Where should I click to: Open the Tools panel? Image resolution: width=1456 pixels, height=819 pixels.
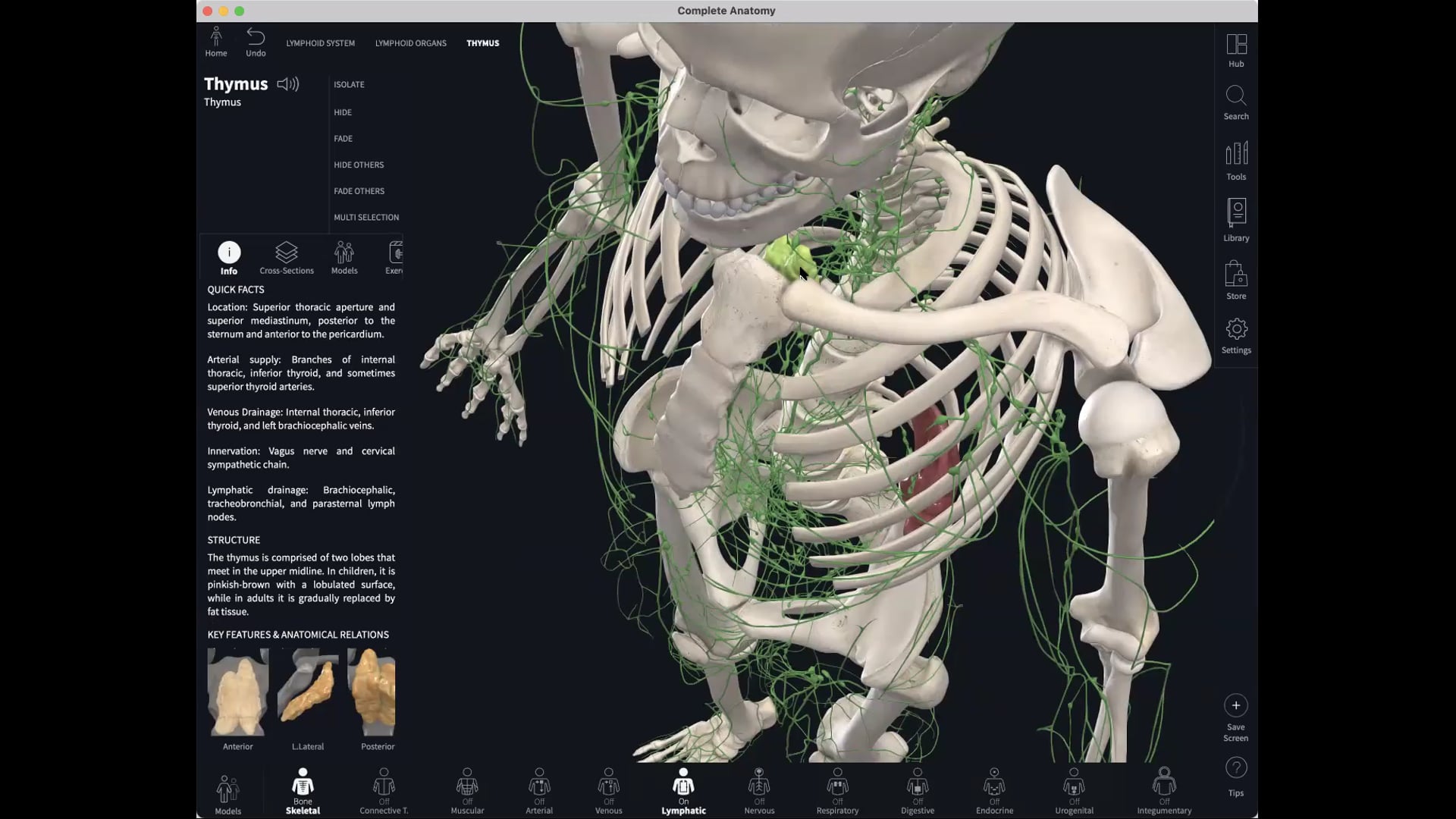pos(1236,154)
